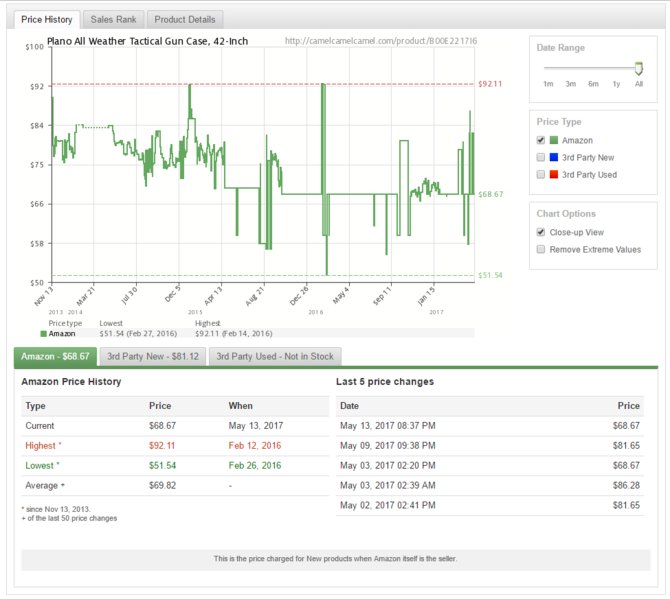This screenshot has width=670, height=599.
Task: Set date range to 6m label
Action: (593, 84)
